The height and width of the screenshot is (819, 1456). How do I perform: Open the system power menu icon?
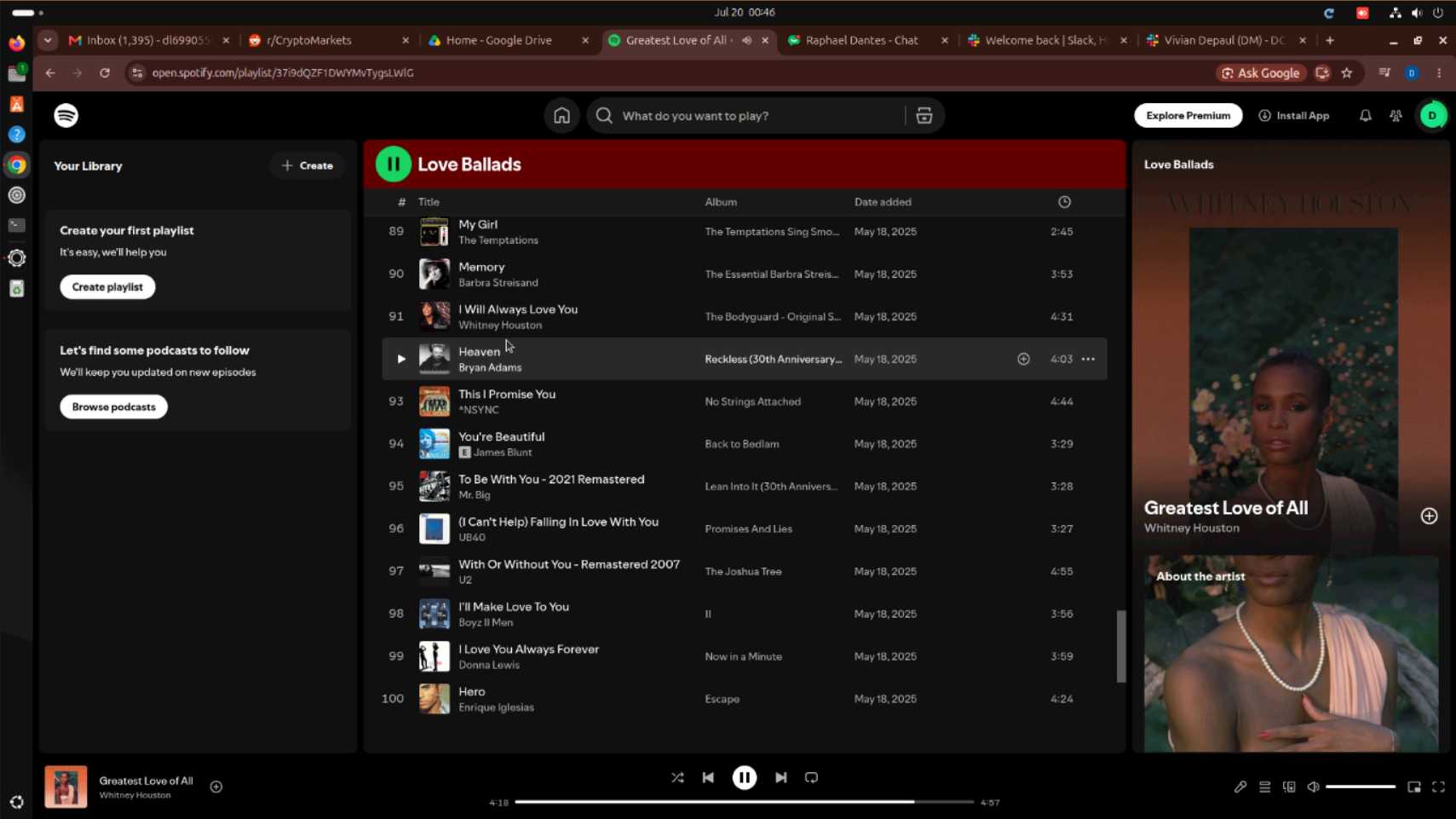click(1438, 13)
